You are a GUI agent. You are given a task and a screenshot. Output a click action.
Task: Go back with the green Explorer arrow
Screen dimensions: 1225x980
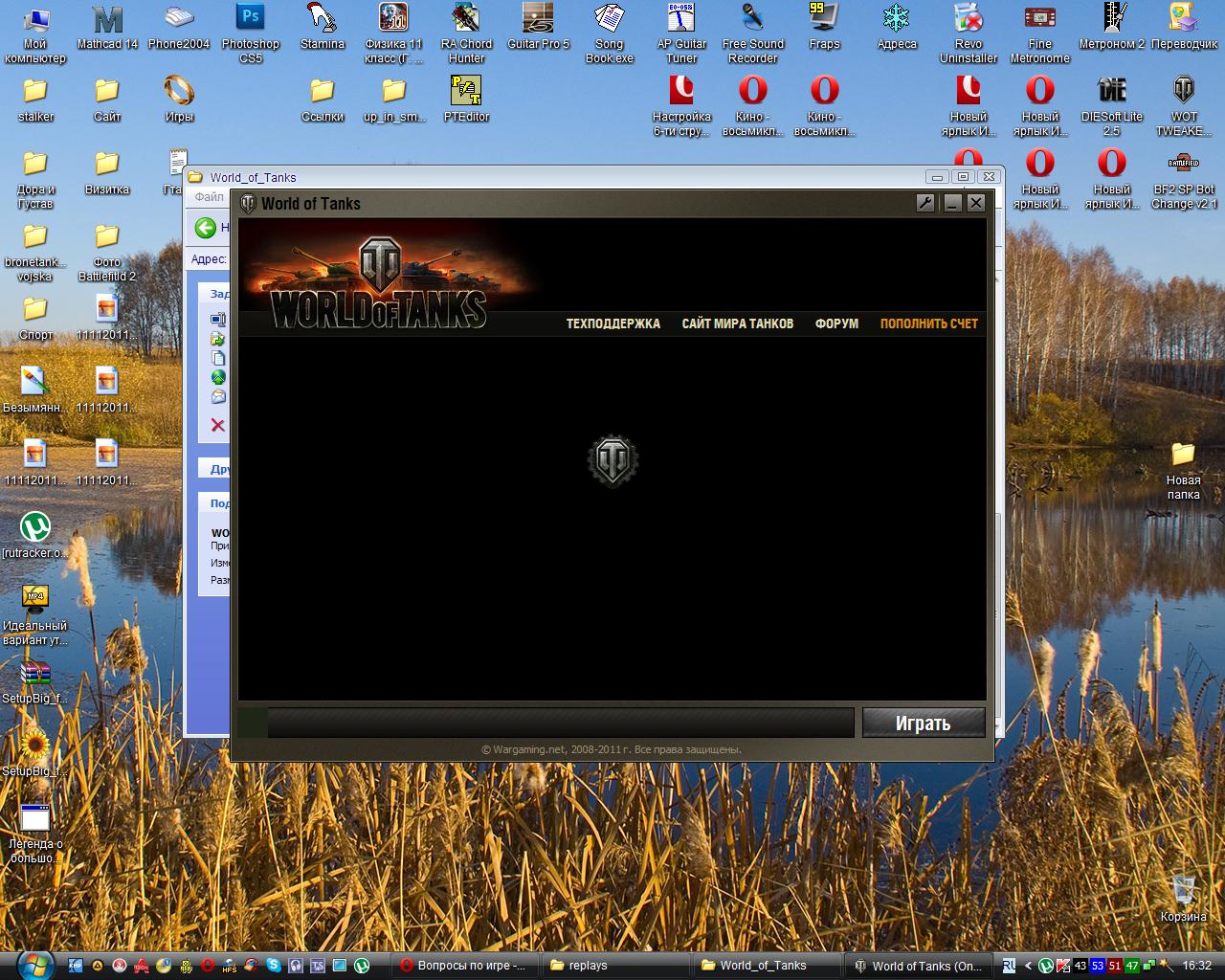click(205, 228)
